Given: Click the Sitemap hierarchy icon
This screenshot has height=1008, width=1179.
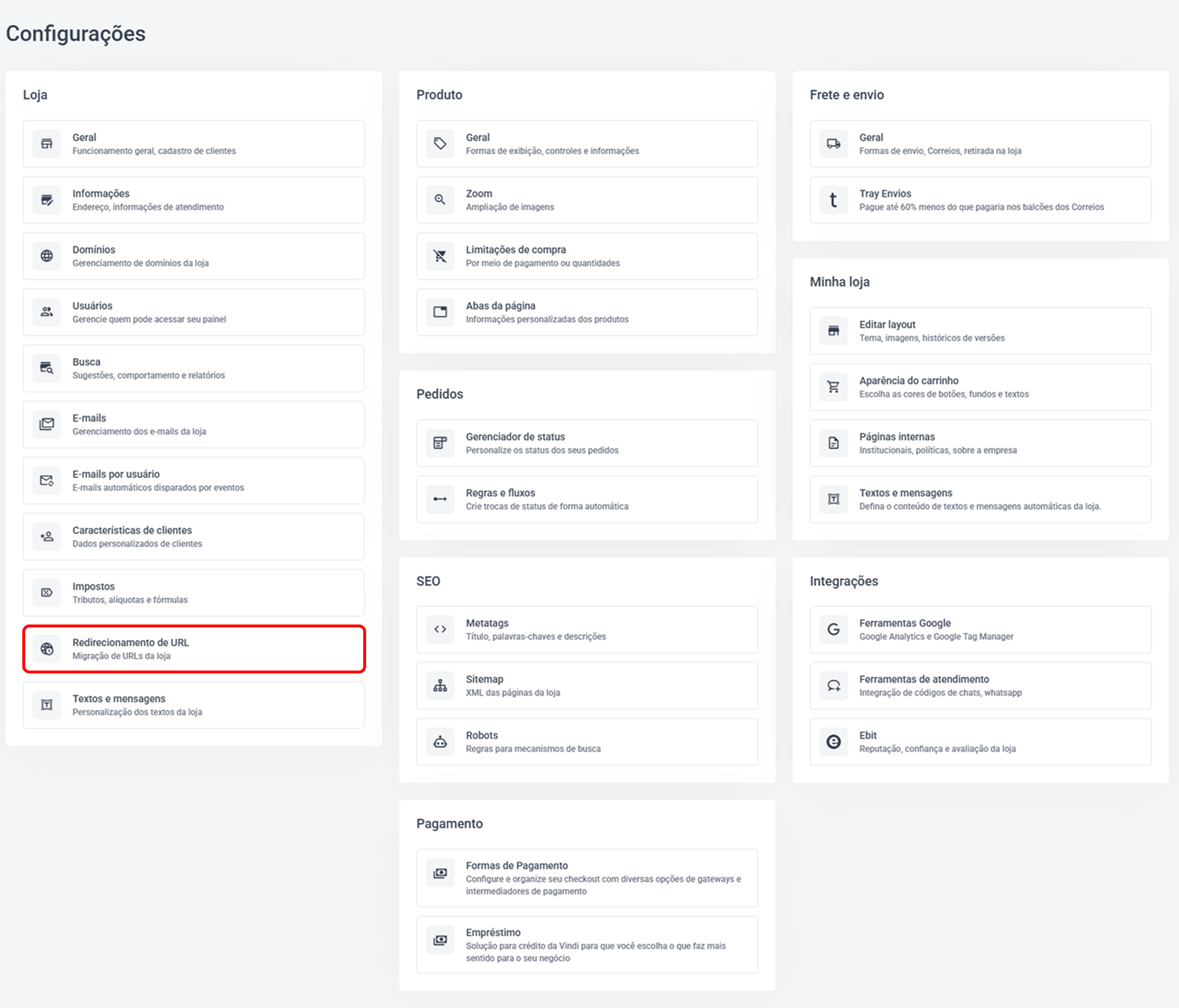Looking at the screenshot, I should pyautogui.click(x=440, y=686).
